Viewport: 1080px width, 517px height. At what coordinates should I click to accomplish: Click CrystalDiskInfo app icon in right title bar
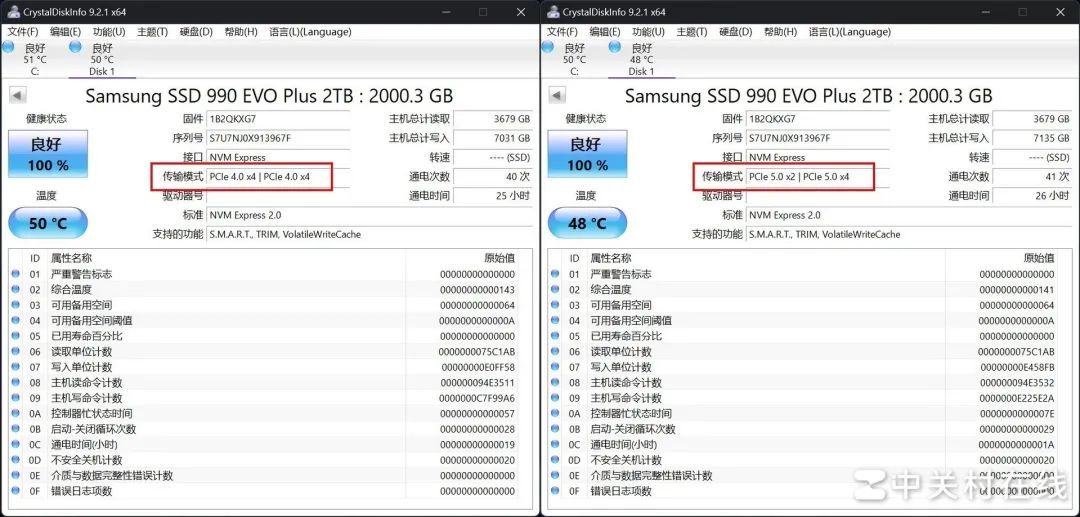click(x=552, y=12)
